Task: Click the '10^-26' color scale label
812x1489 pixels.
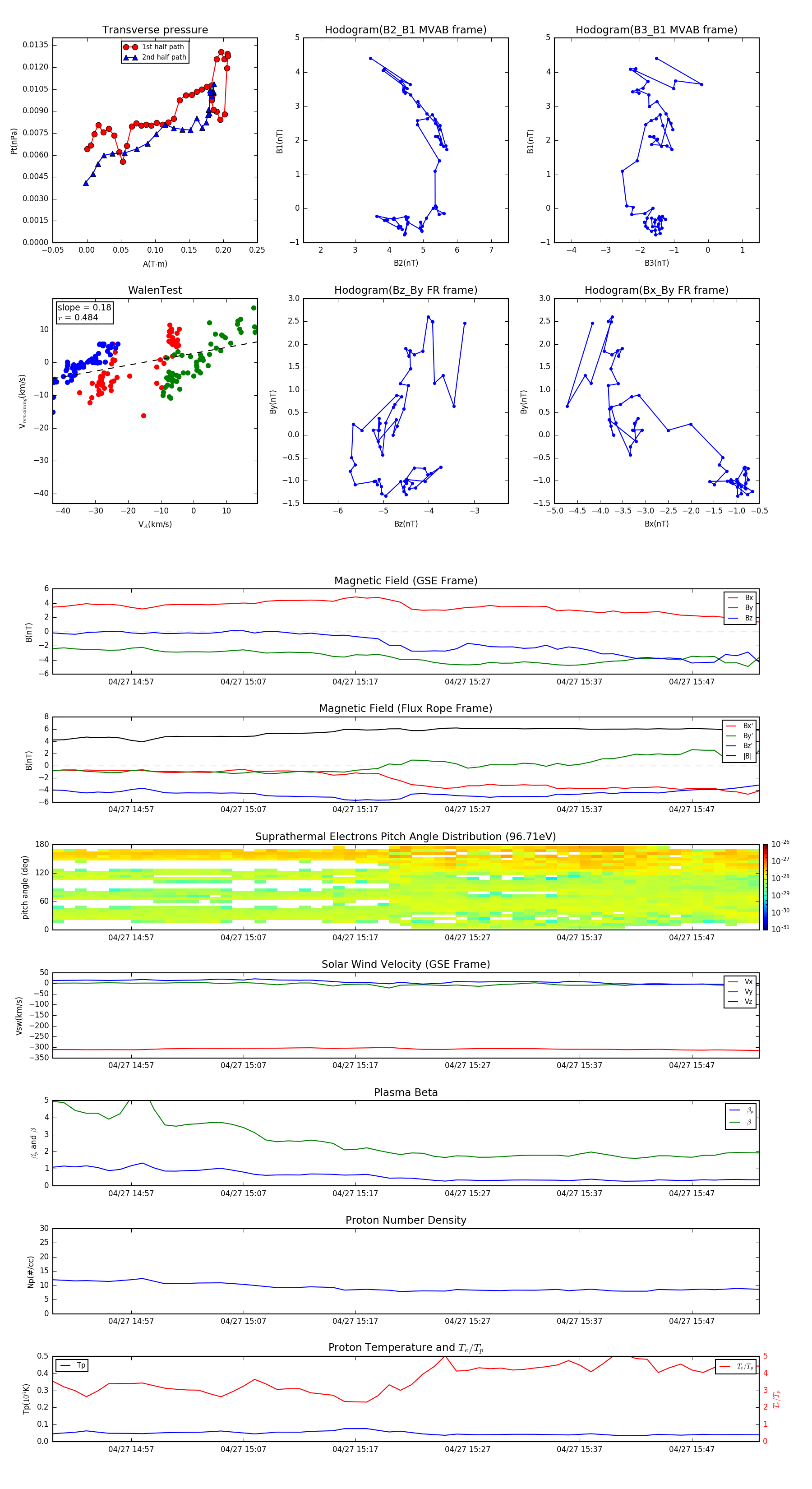Action: click(780, 844)
